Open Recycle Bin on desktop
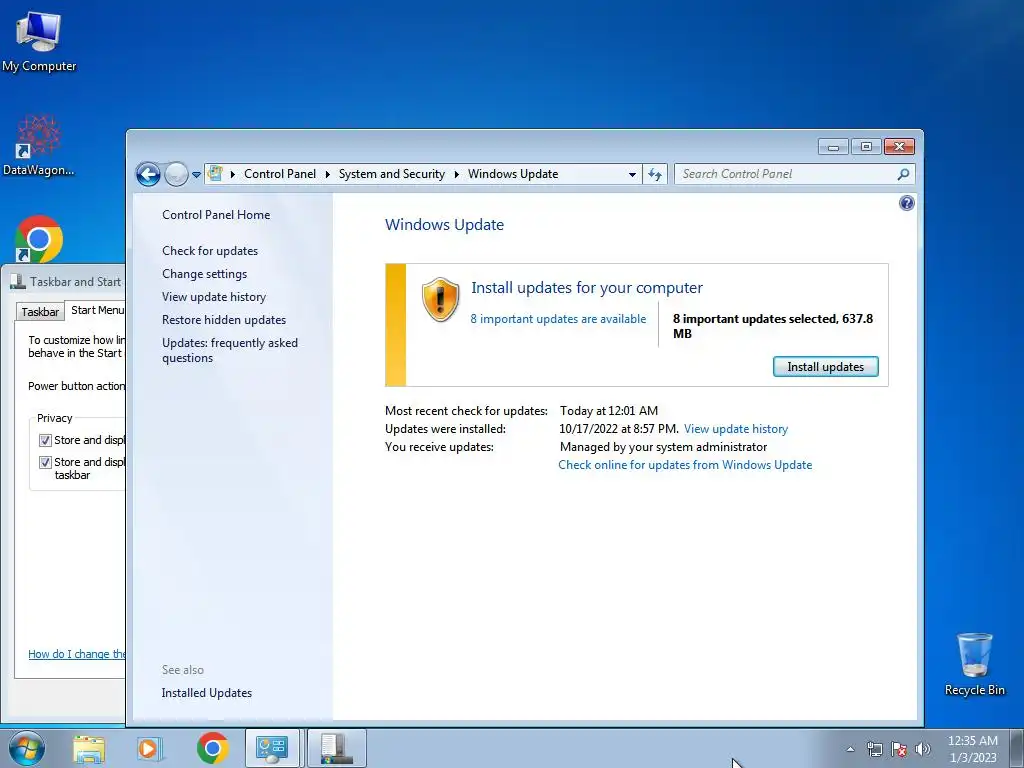1024x768 pixels. click(x=974, y=664)
